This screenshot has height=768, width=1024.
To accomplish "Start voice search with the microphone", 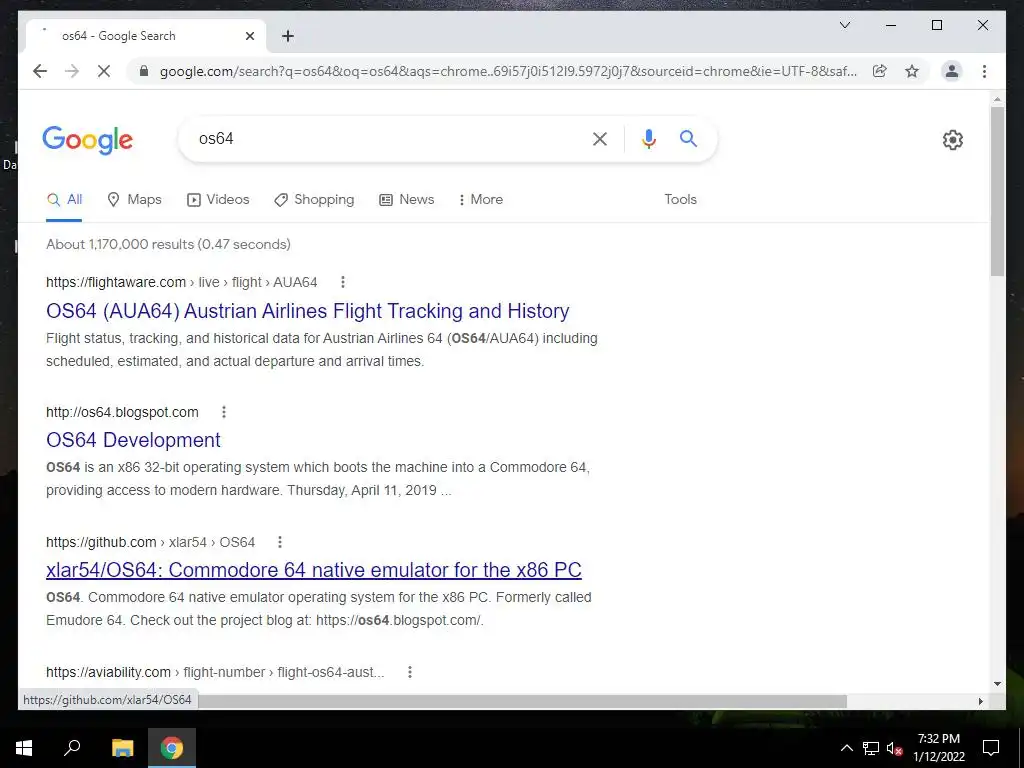I will coord(648,138).
